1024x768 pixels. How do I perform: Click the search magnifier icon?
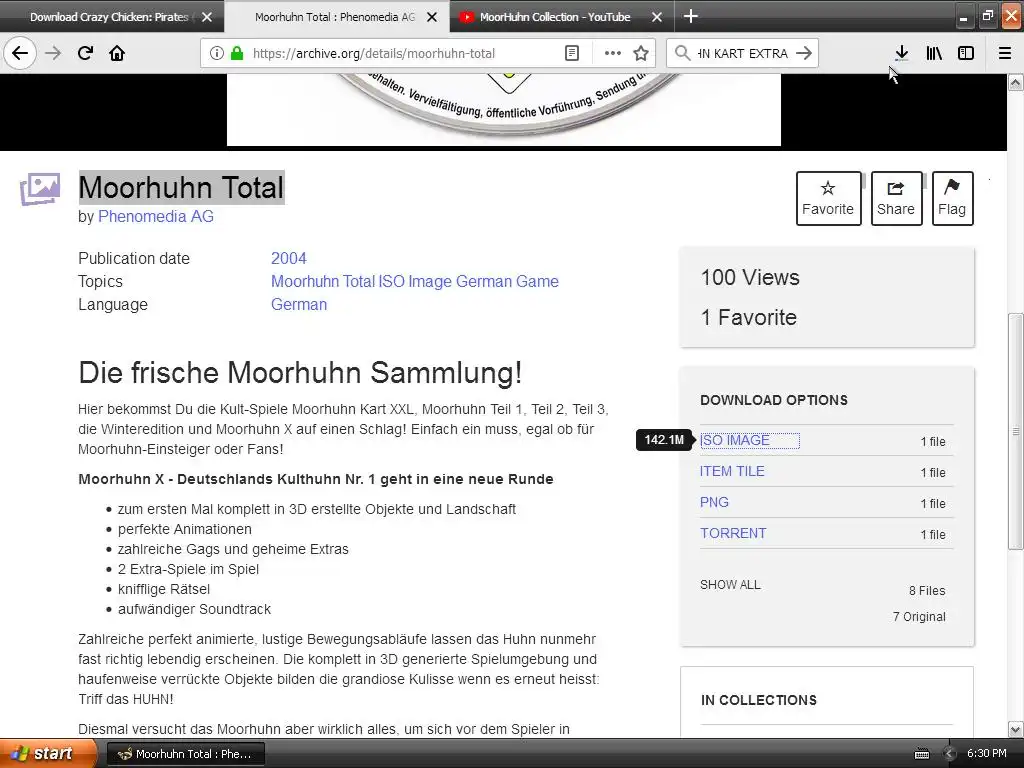pos(682,53)
